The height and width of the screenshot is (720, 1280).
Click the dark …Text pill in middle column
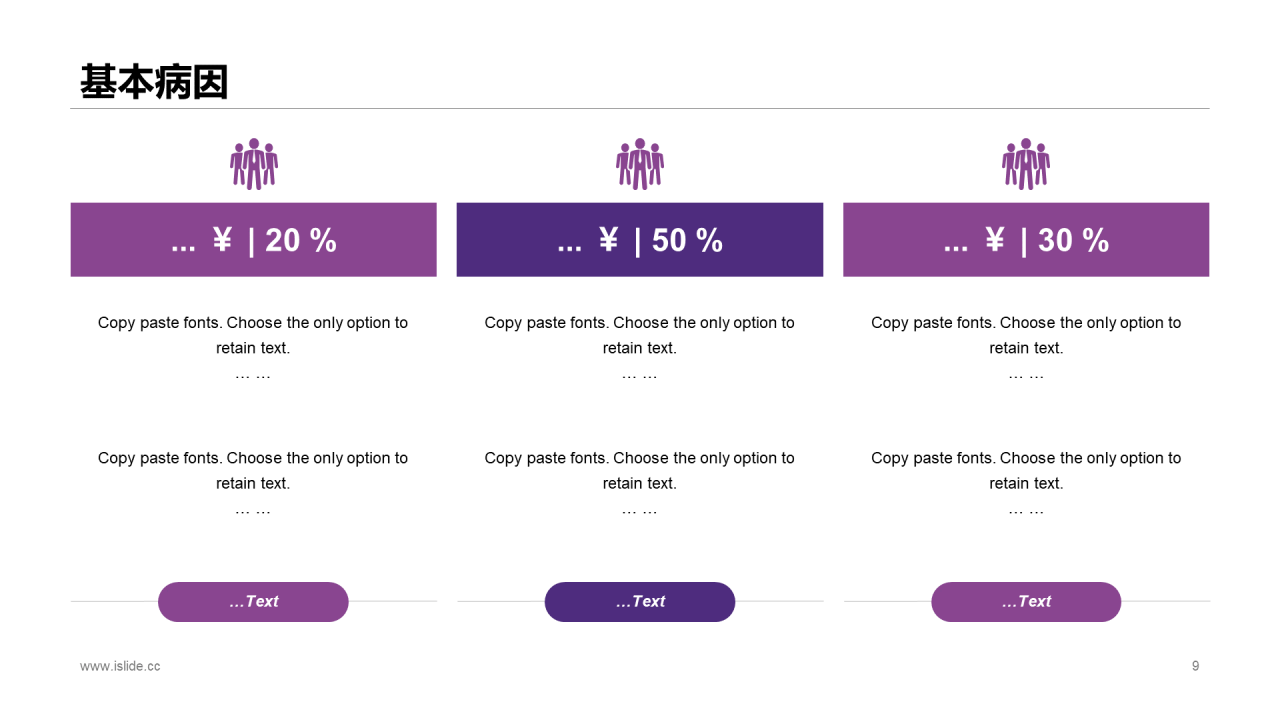[x=640, y=602]
